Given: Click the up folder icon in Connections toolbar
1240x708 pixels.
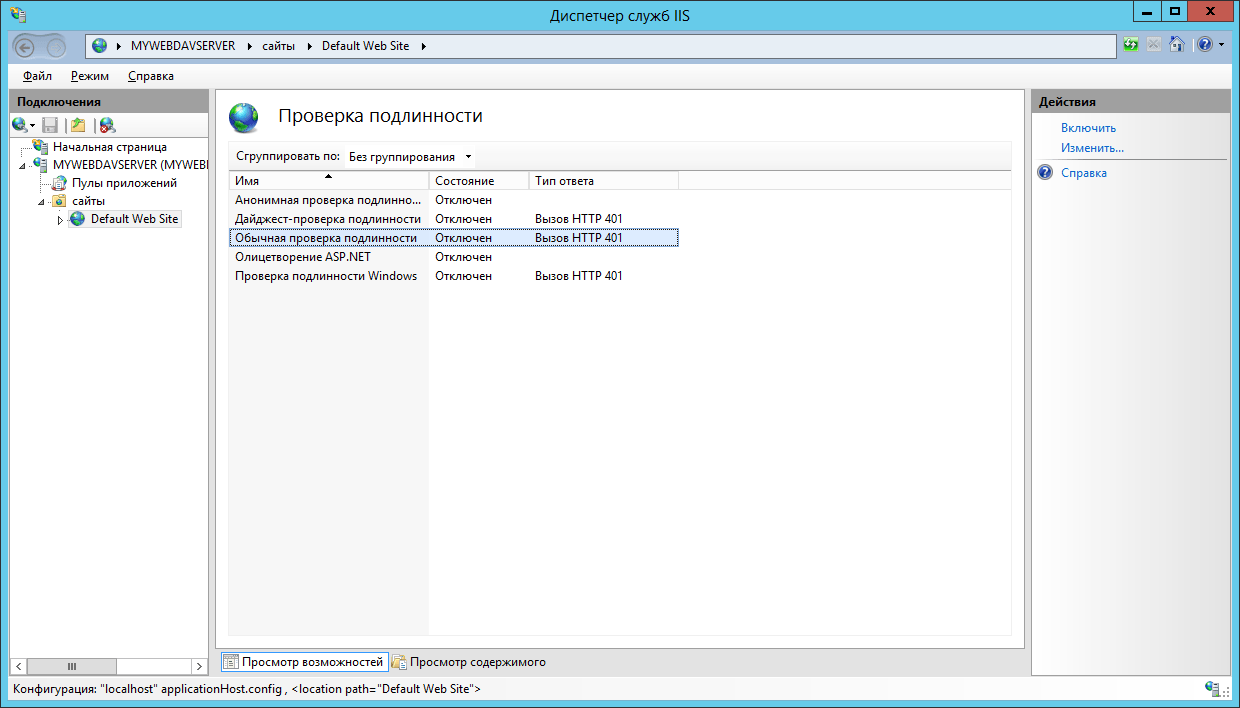Looking at the screenshot, I should [x=78, y=125].
